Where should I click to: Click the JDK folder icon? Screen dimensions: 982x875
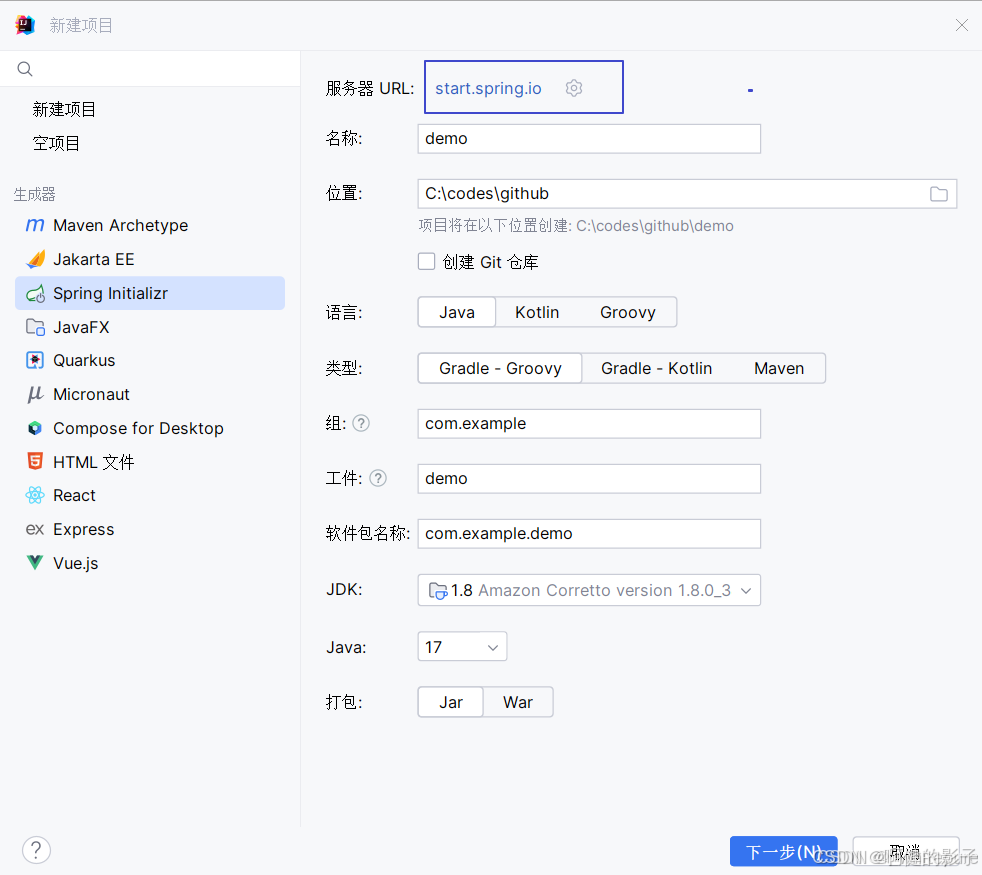point(438,590)
